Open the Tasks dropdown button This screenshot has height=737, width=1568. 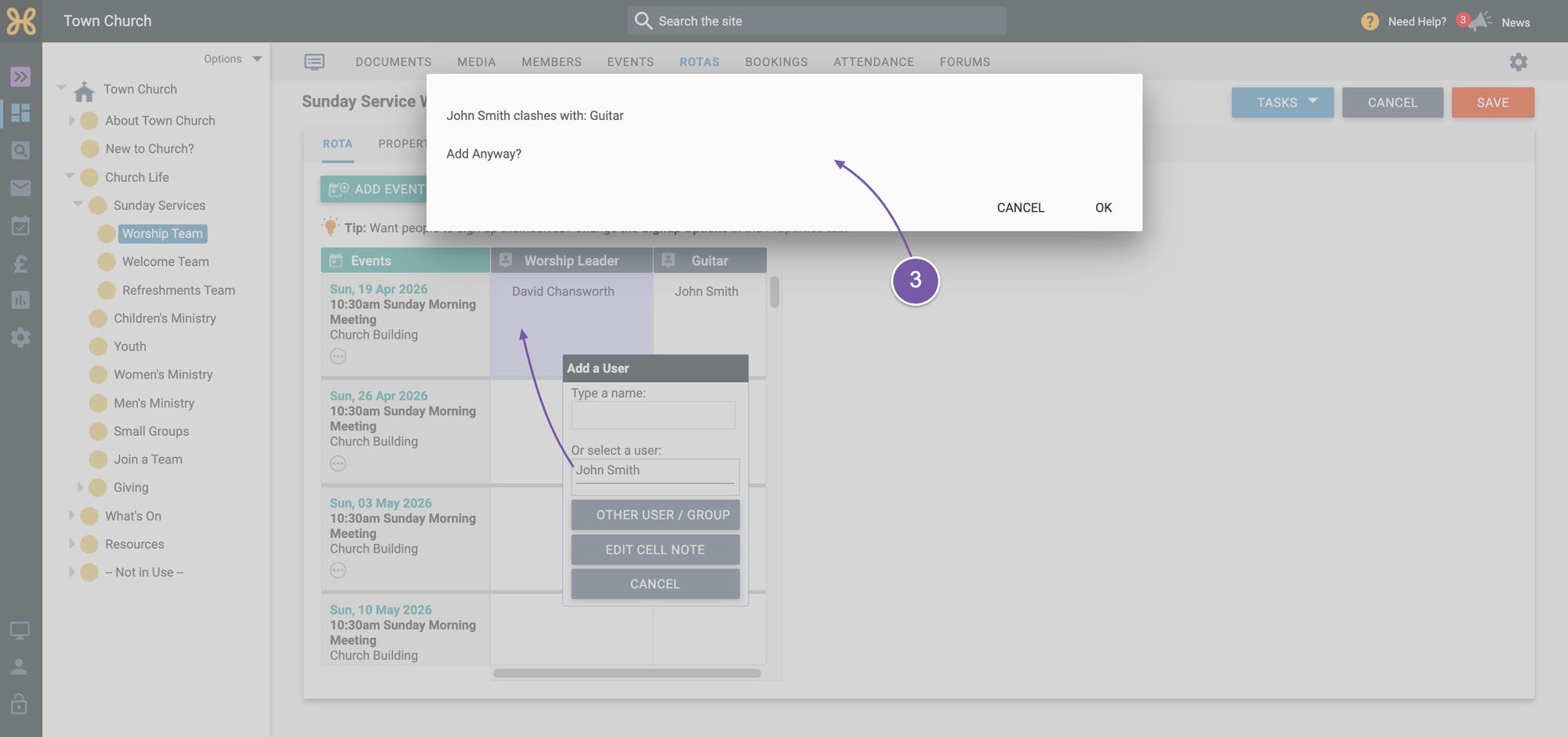[1283, 103]
